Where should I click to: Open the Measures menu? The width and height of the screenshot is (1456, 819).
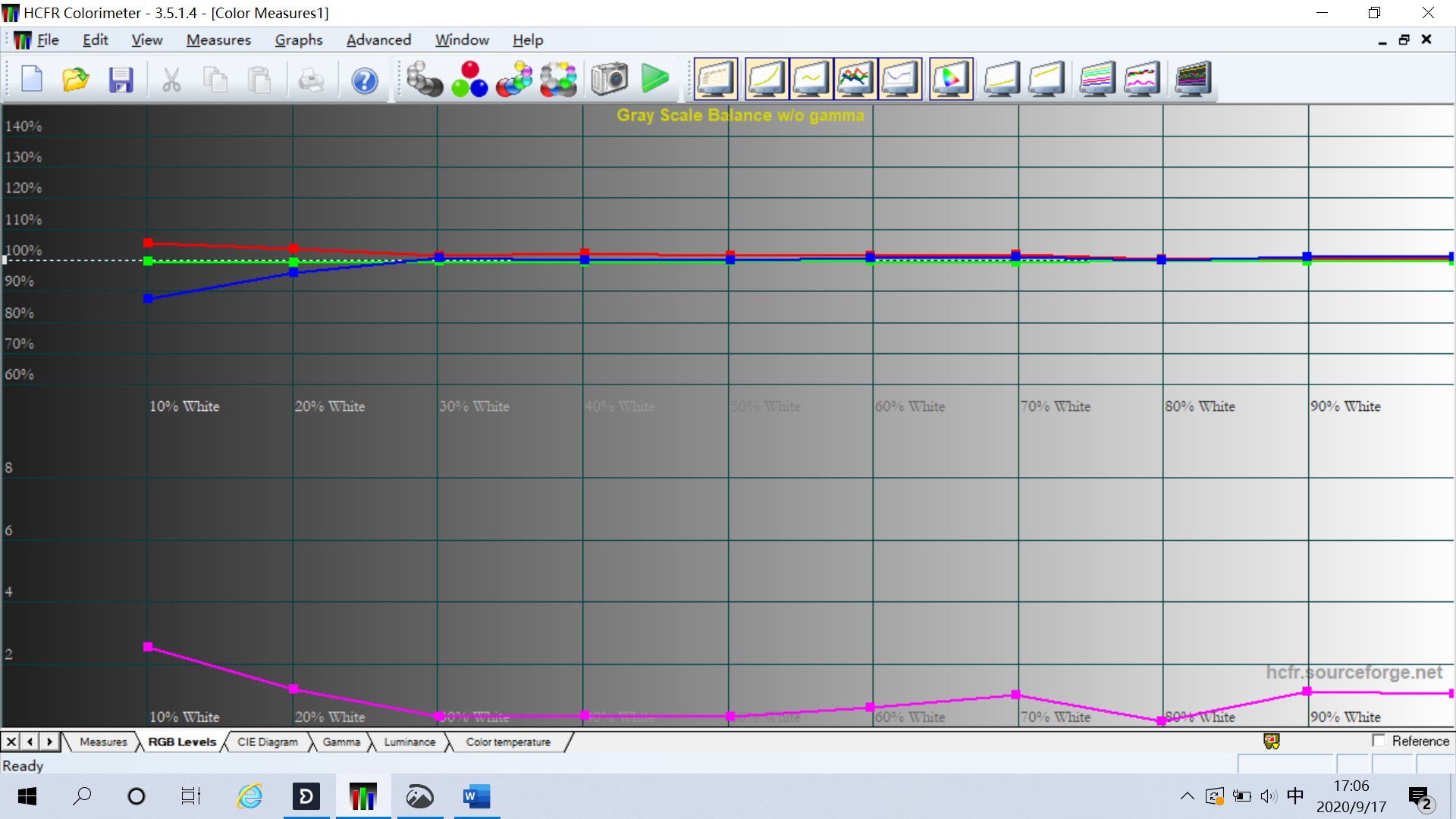coord(218,39)
